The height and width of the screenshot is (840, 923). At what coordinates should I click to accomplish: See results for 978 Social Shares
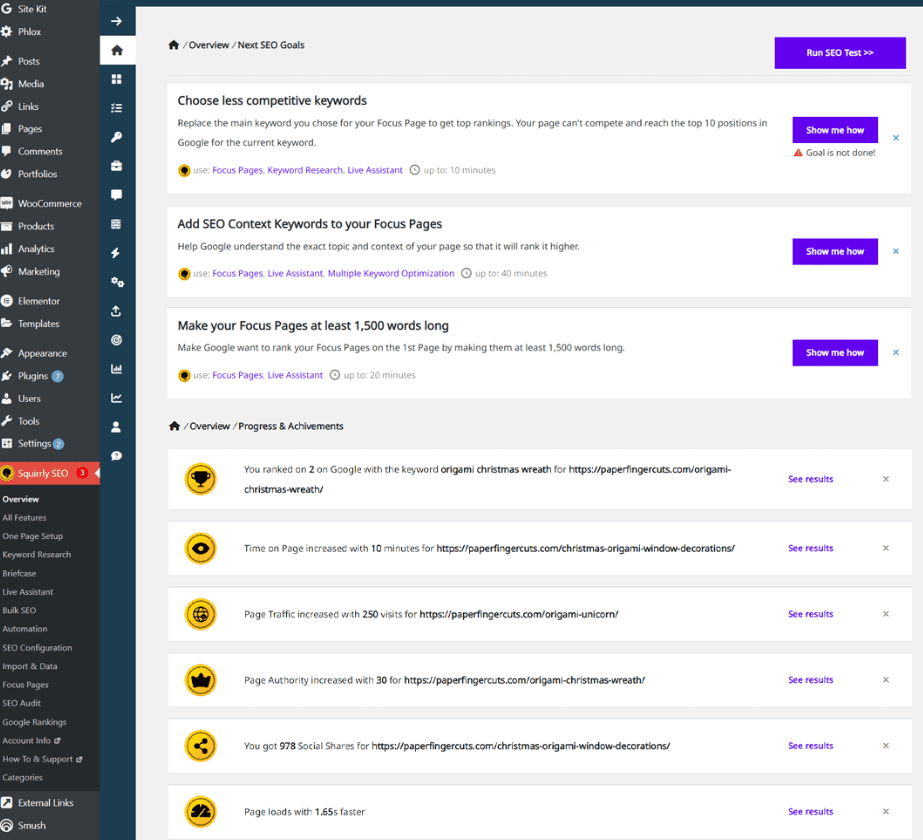811,746
